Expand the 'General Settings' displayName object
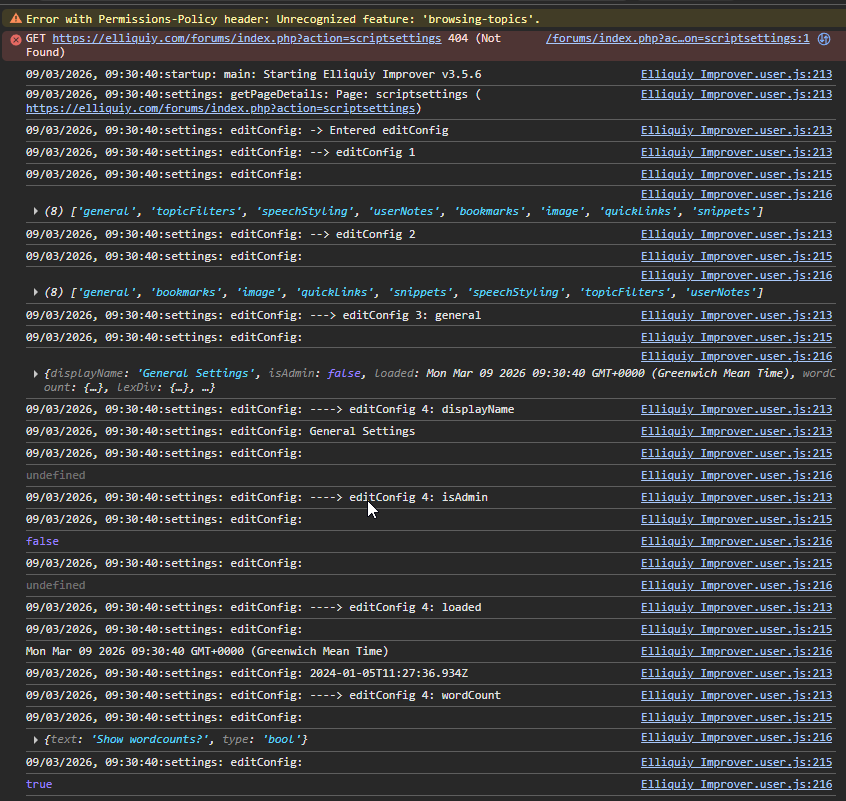The height and width of the screenshot is (801, 846). 36,374
